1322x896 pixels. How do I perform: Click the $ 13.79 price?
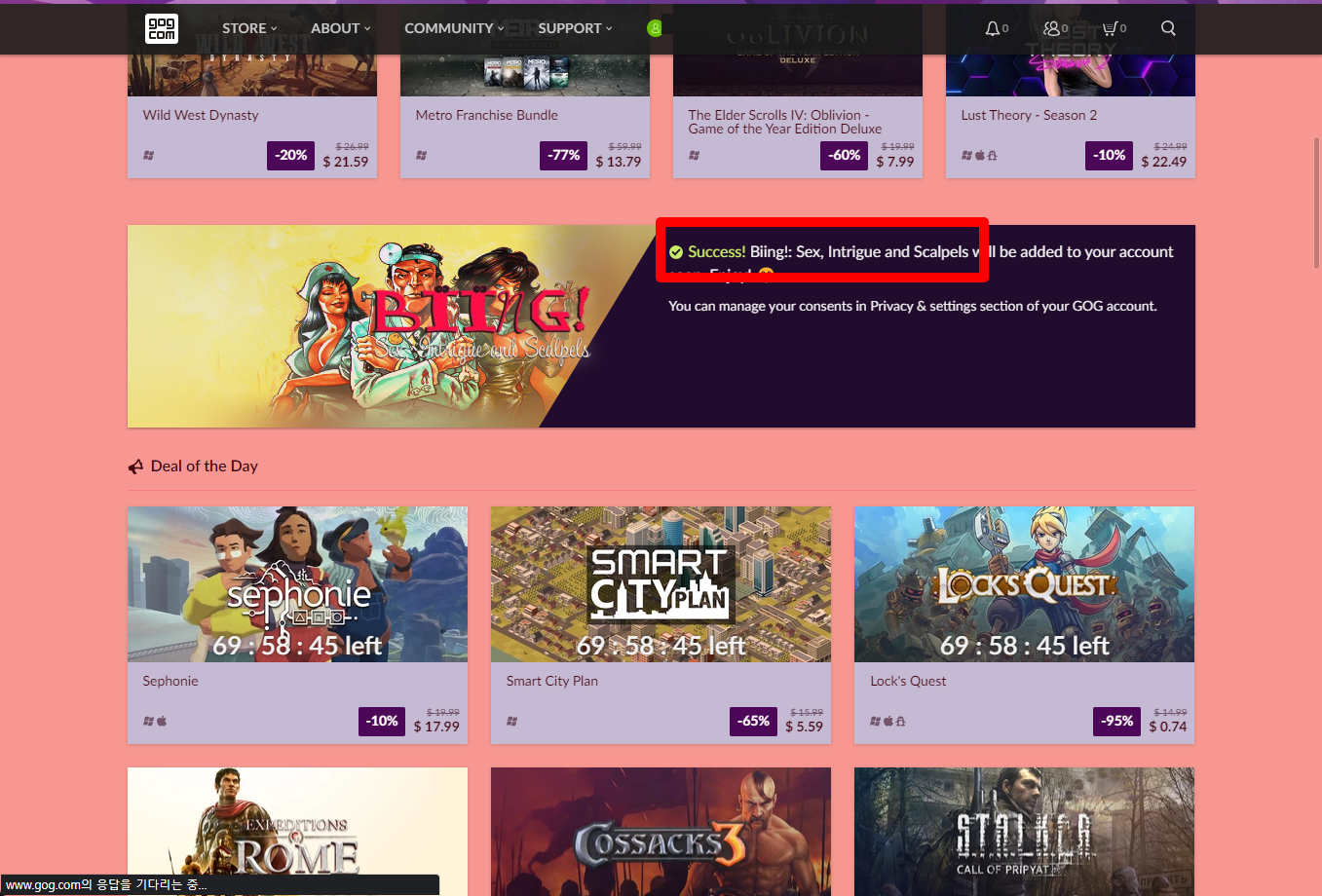coord(619,162)
